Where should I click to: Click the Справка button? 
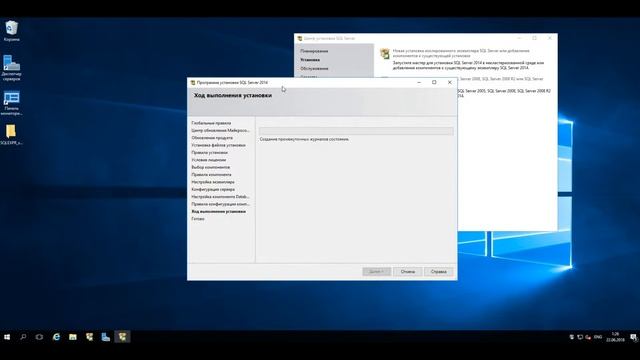coord(439,272)
